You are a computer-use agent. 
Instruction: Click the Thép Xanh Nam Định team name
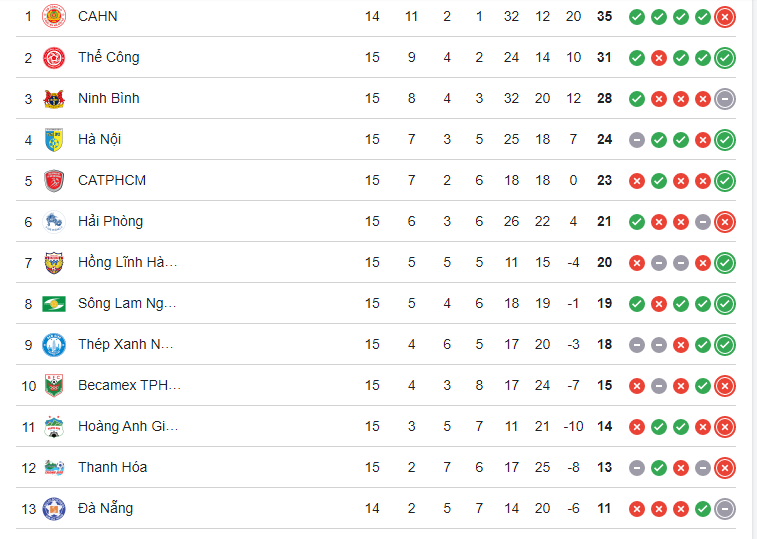[125, 345]
